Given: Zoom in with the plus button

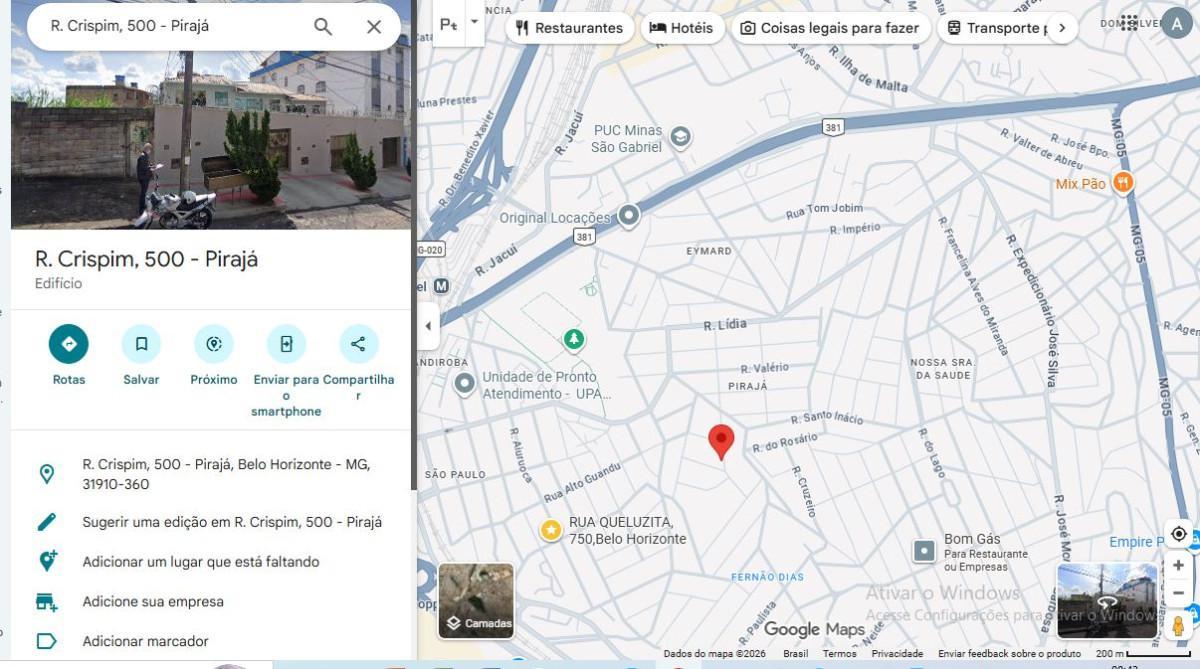Looking at the screenshot, I should (x=1178, y=566).
